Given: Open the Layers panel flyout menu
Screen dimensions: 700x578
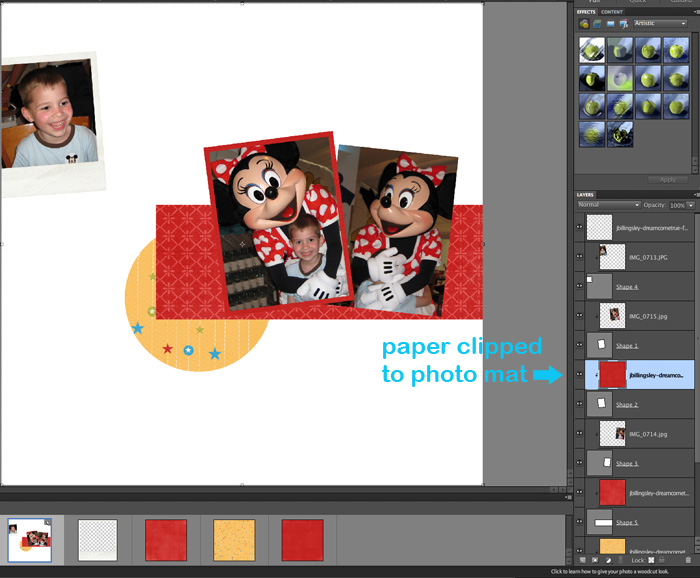Looking at the screenshot, I should pos(697,195).
